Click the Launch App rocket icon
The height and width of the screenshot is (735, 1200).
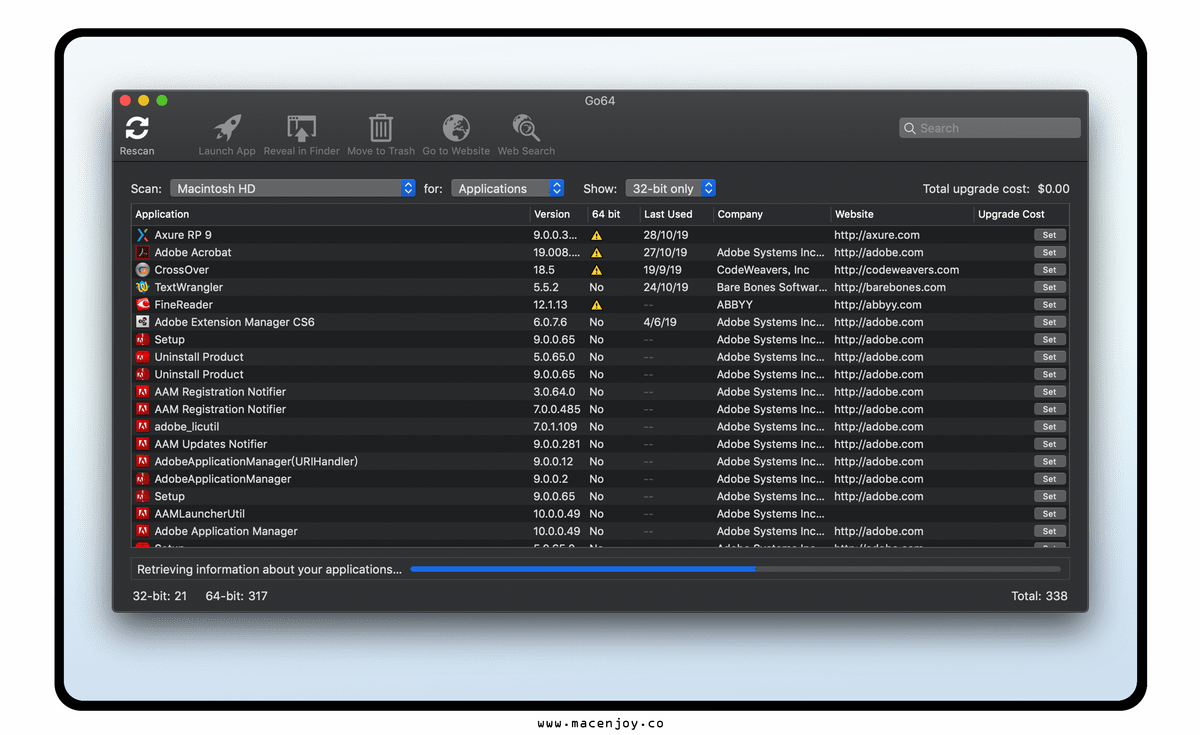[x=227, y=128]
